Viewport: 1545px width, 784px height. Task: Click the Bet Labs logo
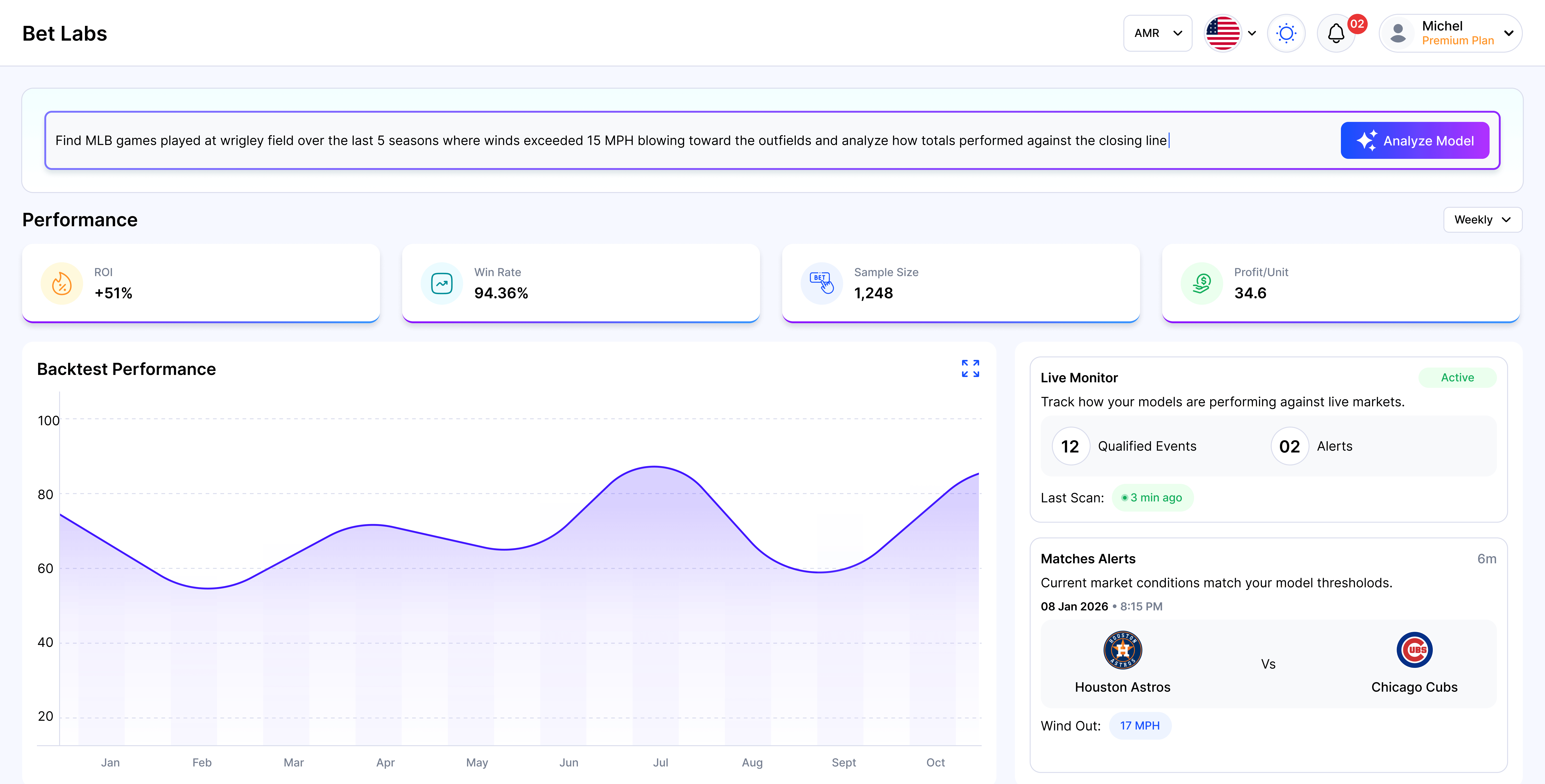pyautogui.click(x=65, y=34)
